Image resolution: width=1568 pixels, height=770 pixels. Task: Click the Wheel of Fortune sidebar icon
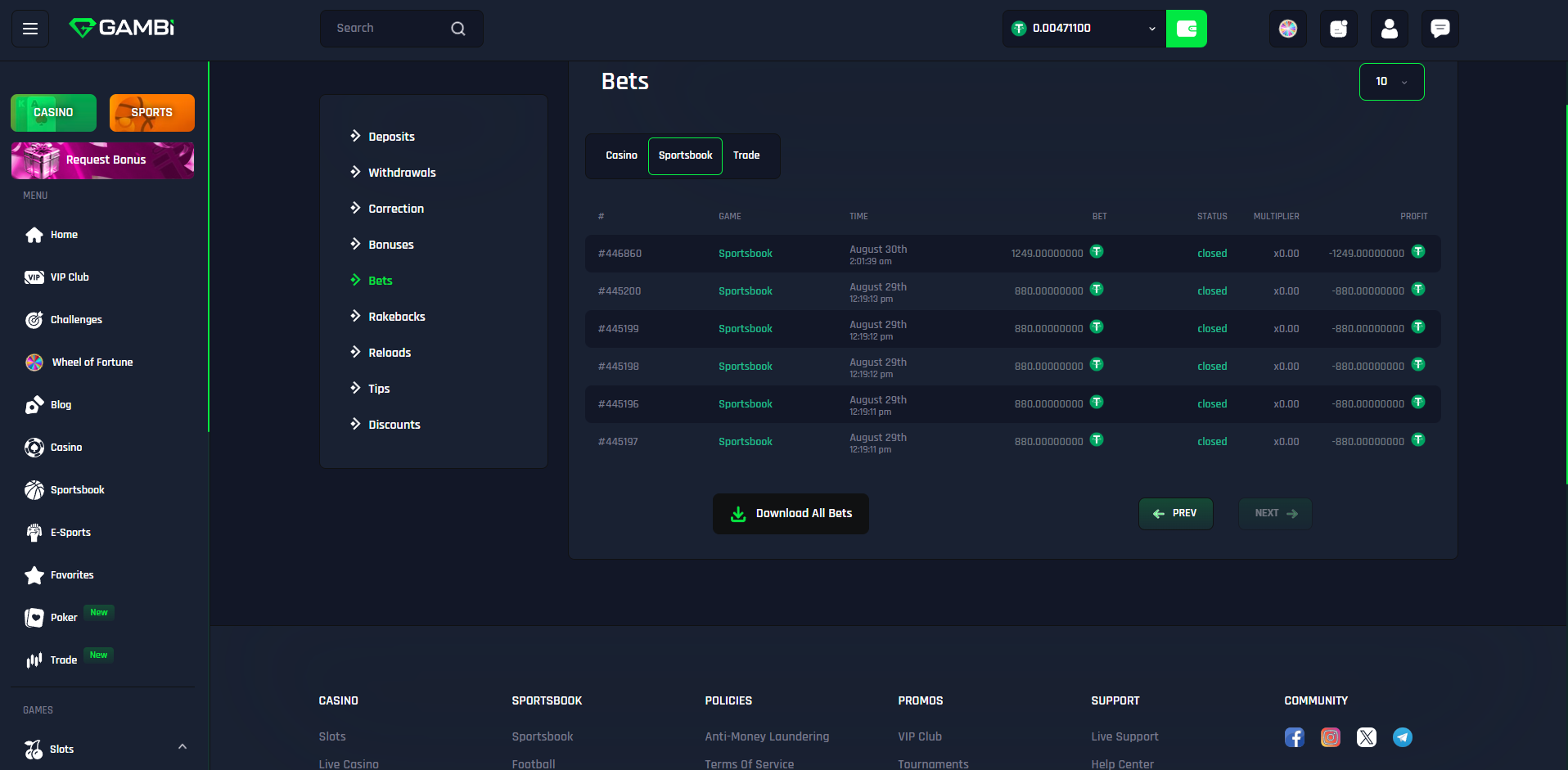tap(34, 362)
